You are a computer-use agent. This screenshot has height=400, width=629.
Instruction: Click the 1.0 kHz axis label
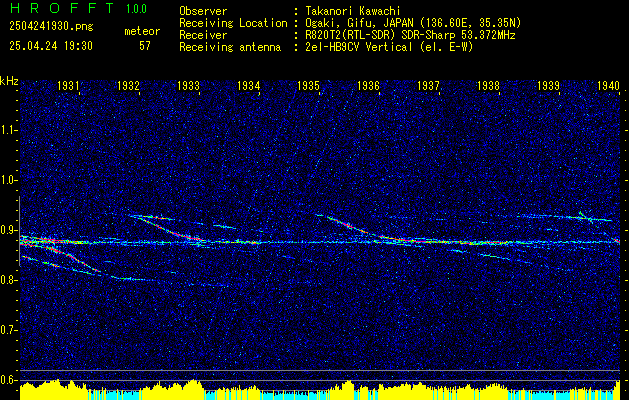7,180
